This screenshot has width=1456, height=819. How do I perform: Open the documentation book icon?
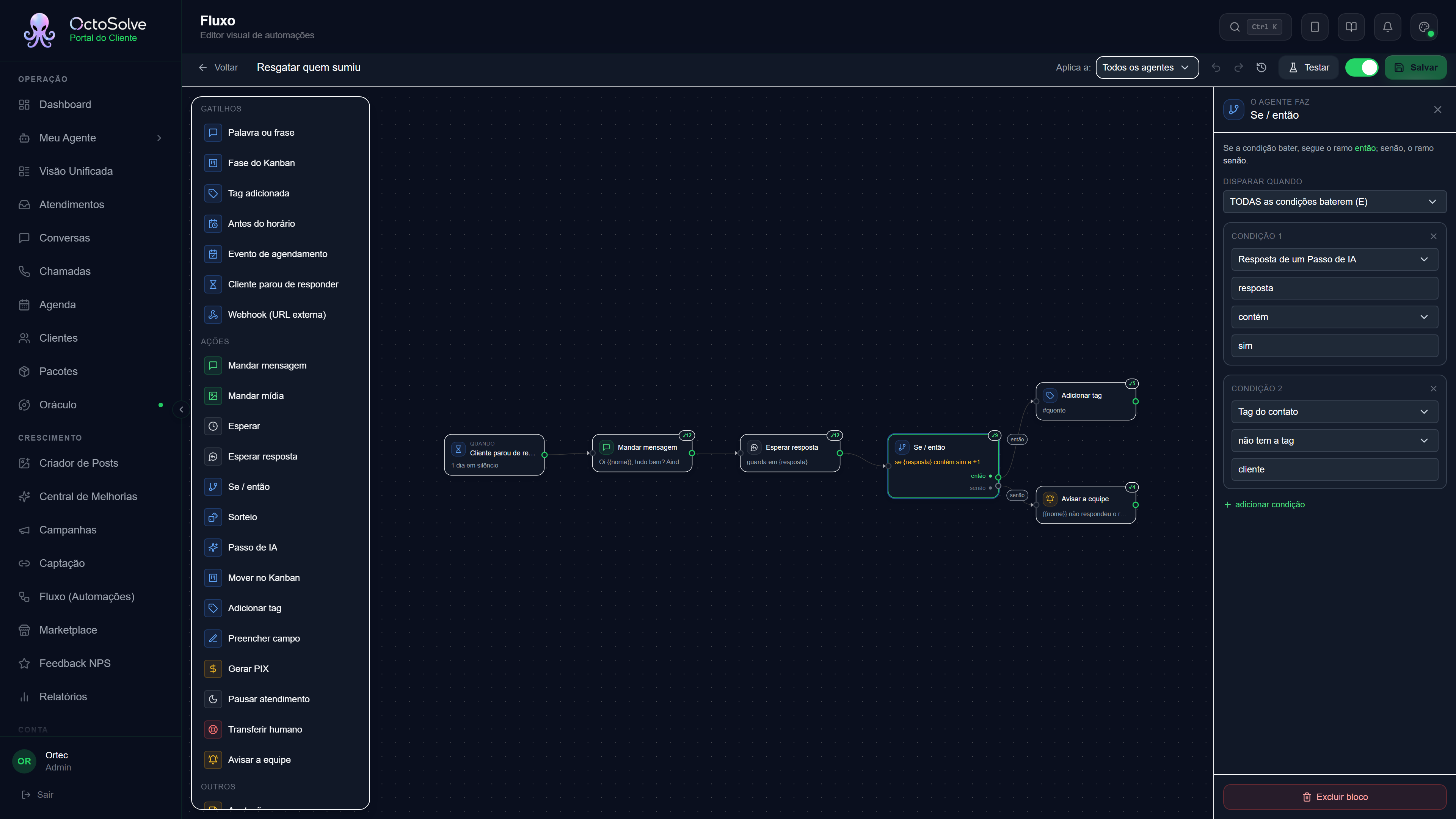pos(1351,27)
